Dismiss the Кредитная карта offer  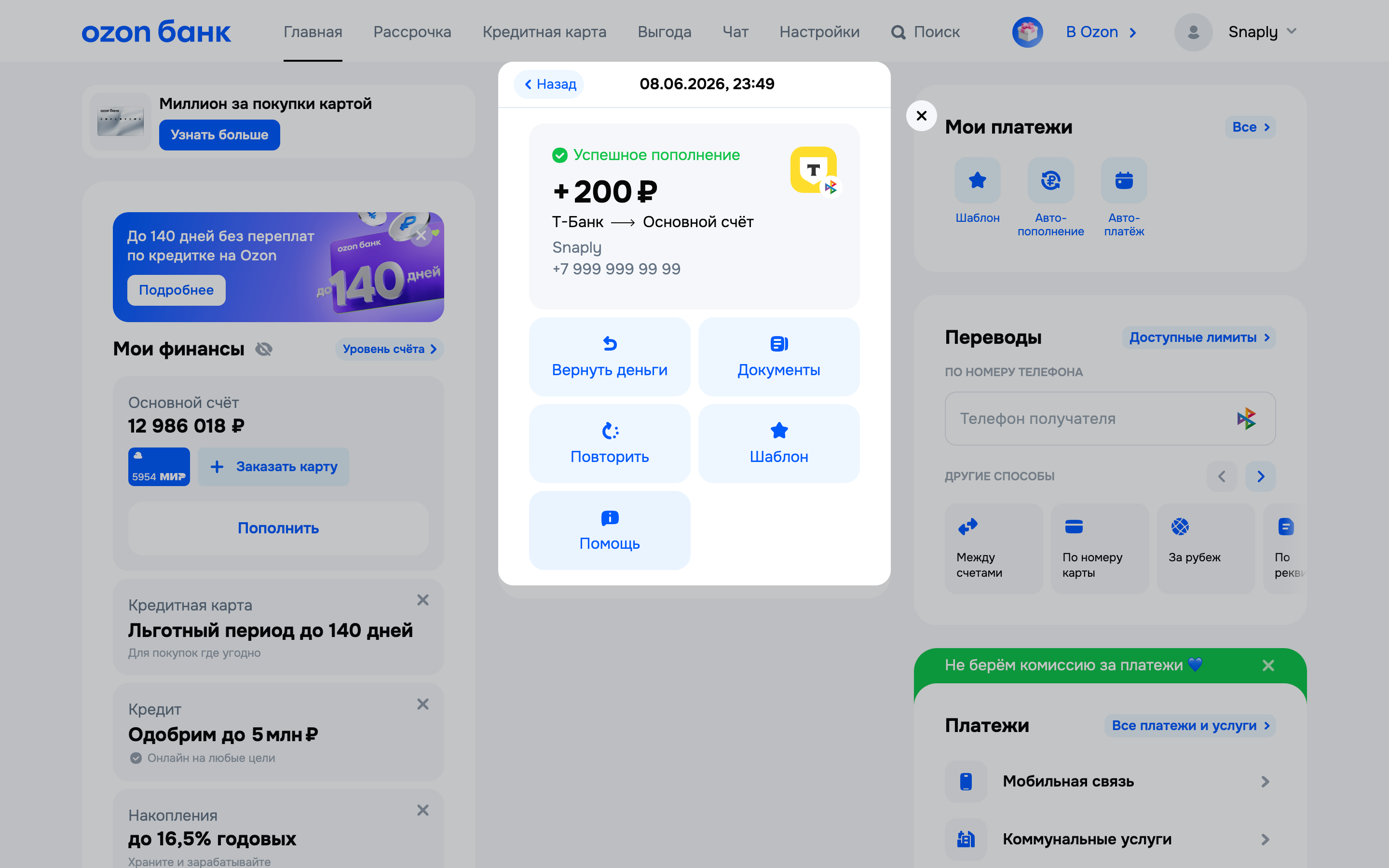click(423, 600)
